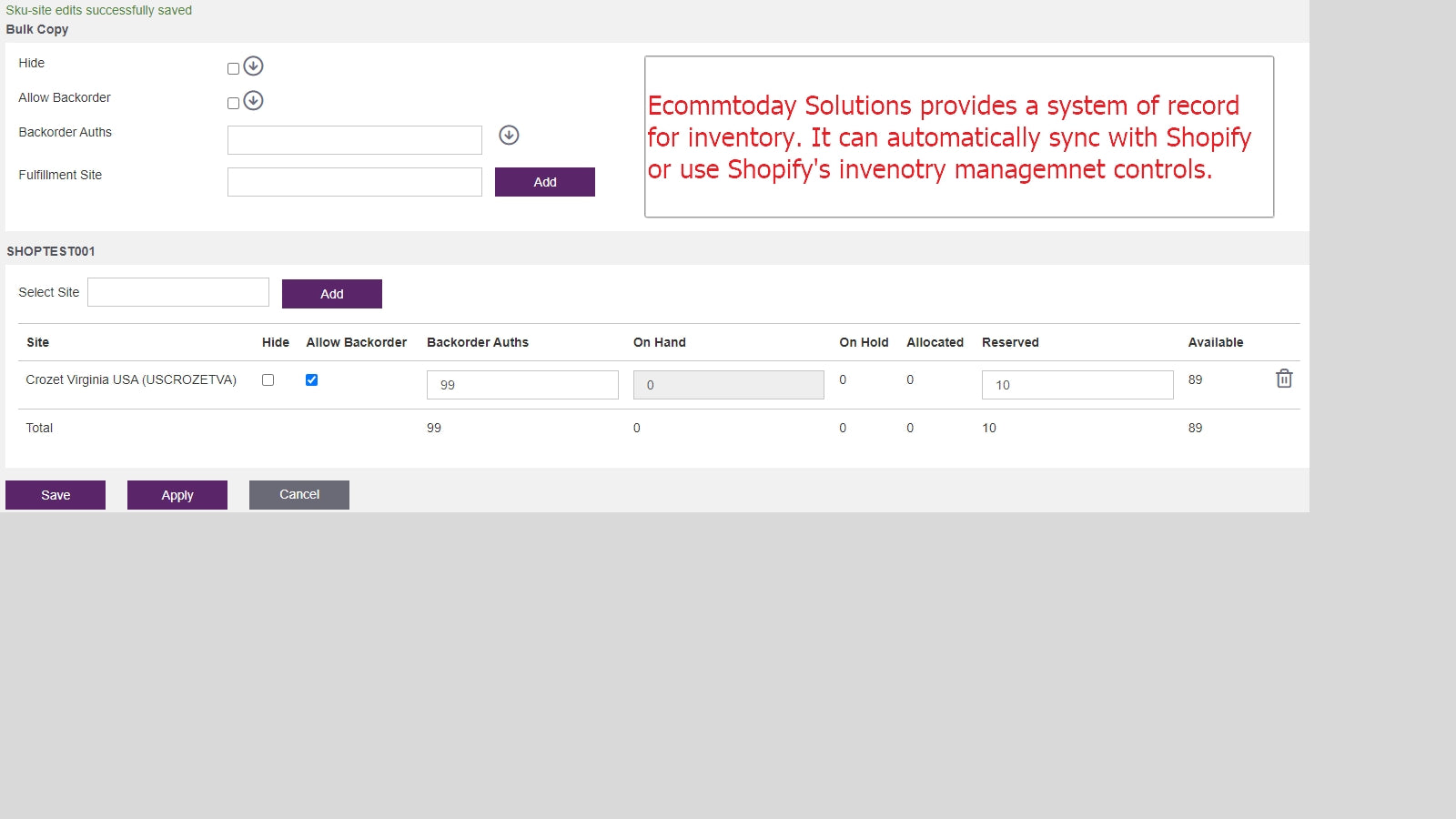The width and height of the screenshot is (1456, 819).
Task: Click the Sku-site edits saved confirmation message
Action: pos(99,10)
